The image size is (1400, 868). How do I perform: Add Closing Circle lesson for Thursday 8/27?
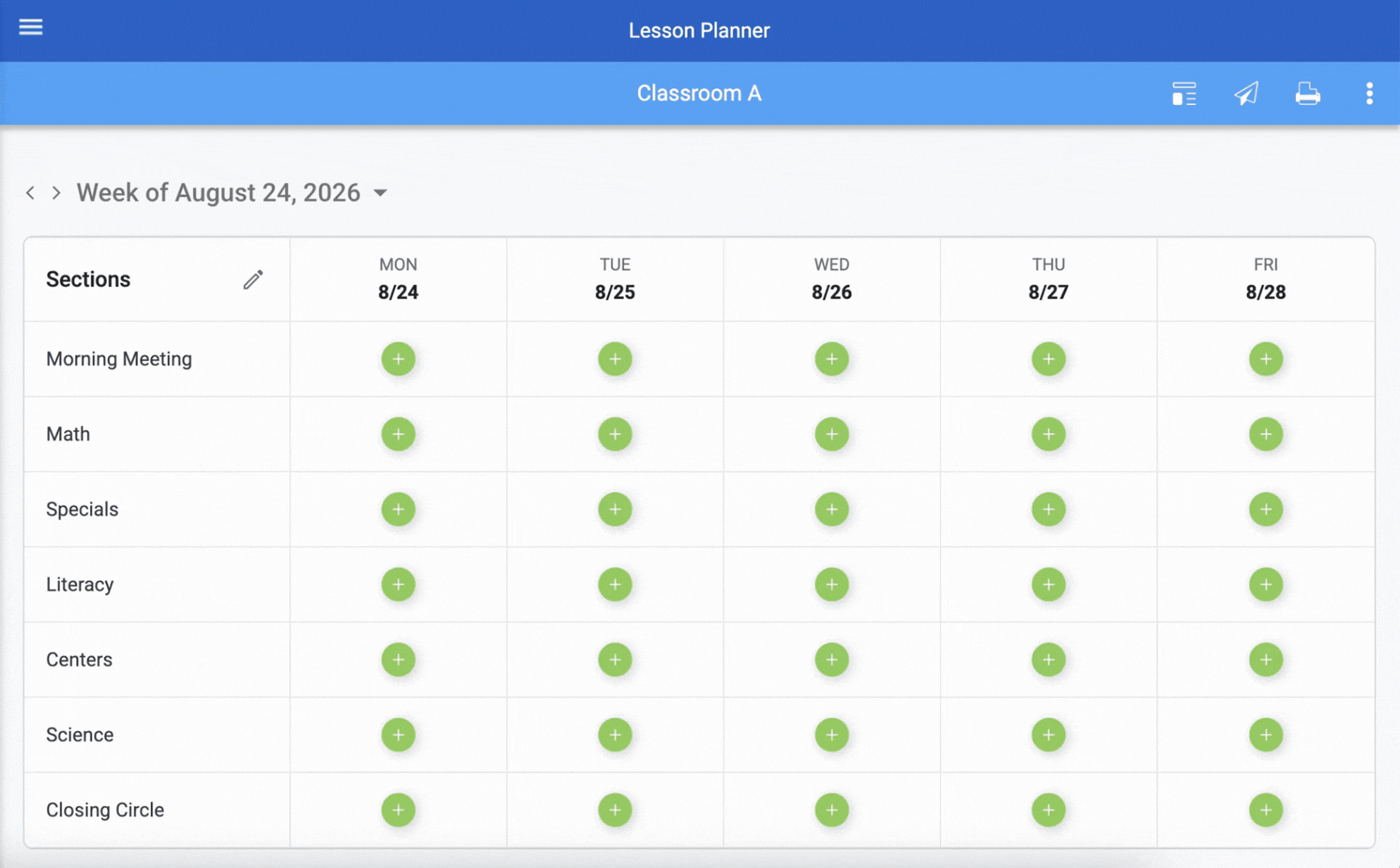1048,810
